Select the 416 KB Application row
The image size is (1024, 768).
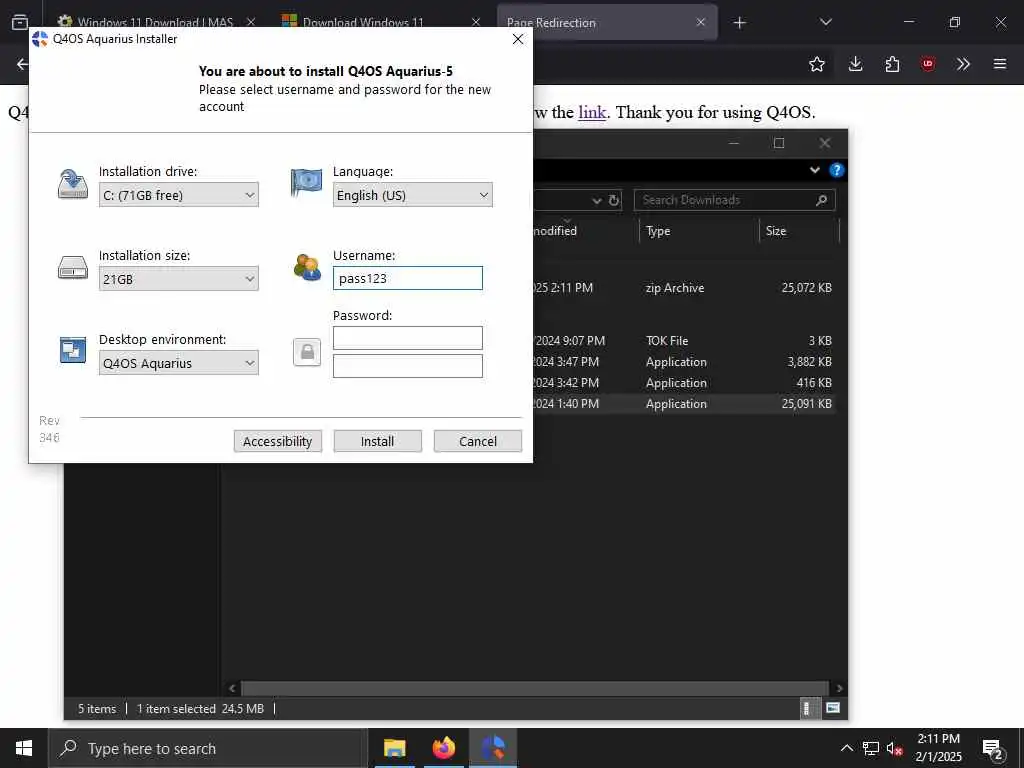click(x=684, y=383)
